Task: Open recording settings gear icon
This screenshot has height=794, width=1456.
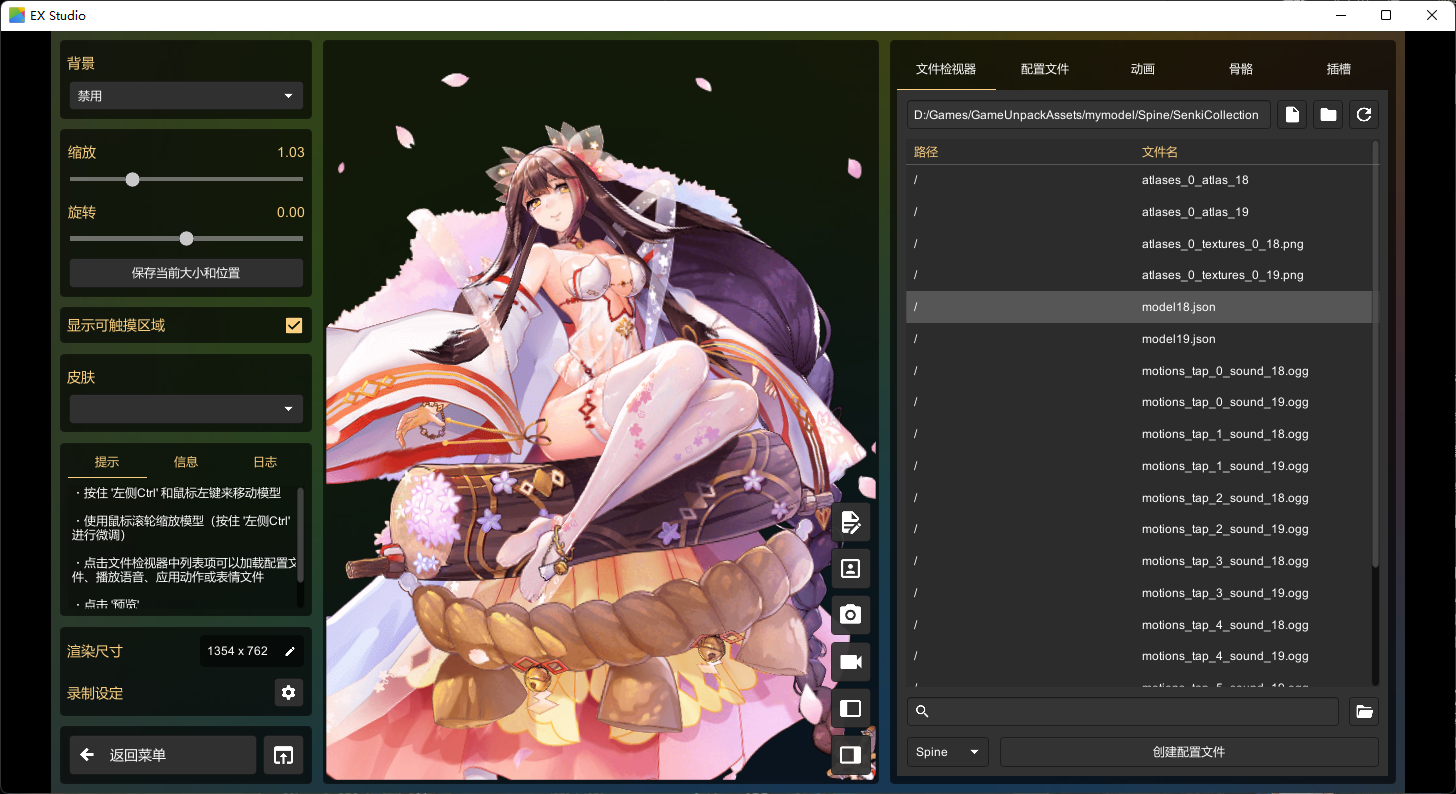Action: [289, 692]
